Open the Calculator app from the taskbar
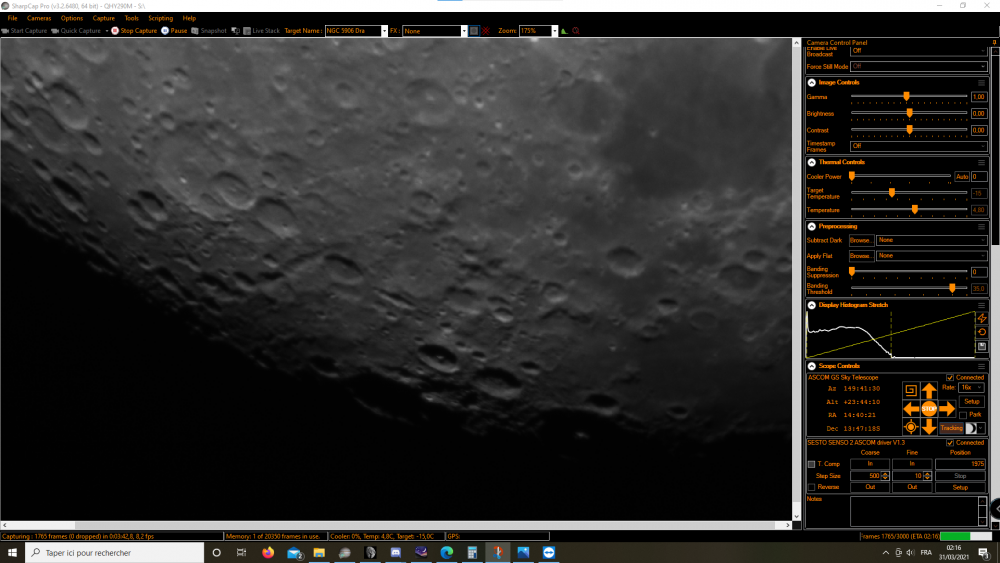 point(472,553)
